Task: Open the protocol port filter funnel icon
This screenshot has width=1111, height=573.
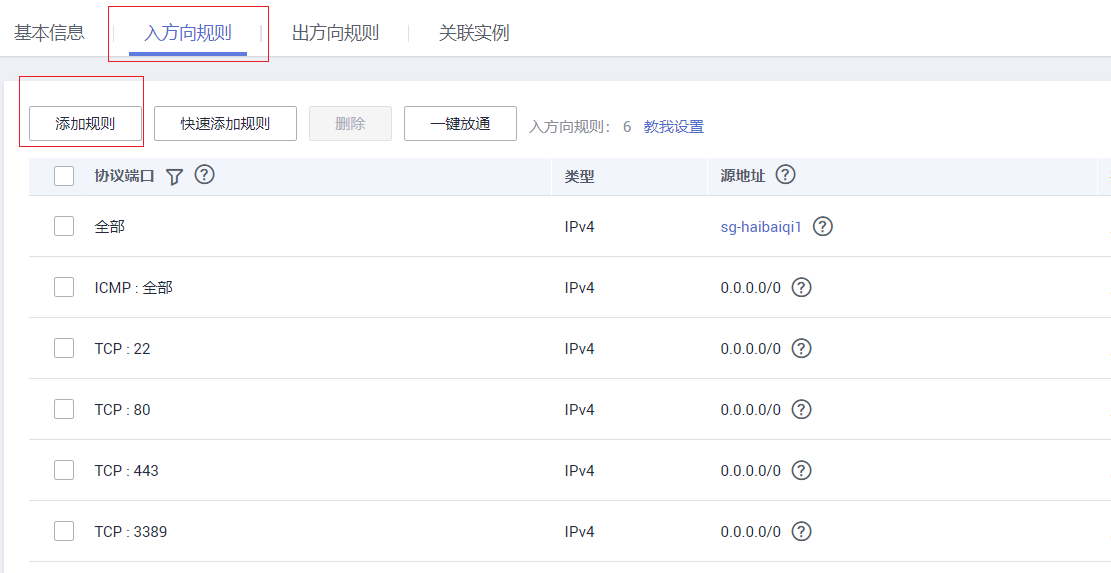Action: click(174, 176)
